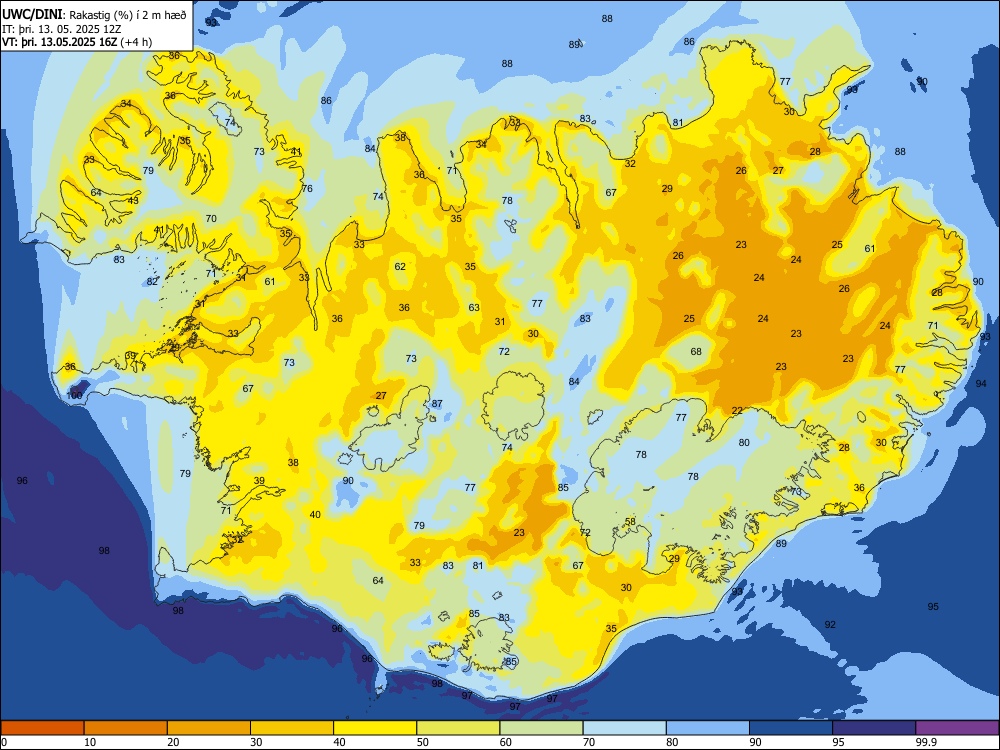The width and height of the screenshot is (1000, 750).
Task: Click the 70–80 light blue legend swatch
Action: click(624, 728)
